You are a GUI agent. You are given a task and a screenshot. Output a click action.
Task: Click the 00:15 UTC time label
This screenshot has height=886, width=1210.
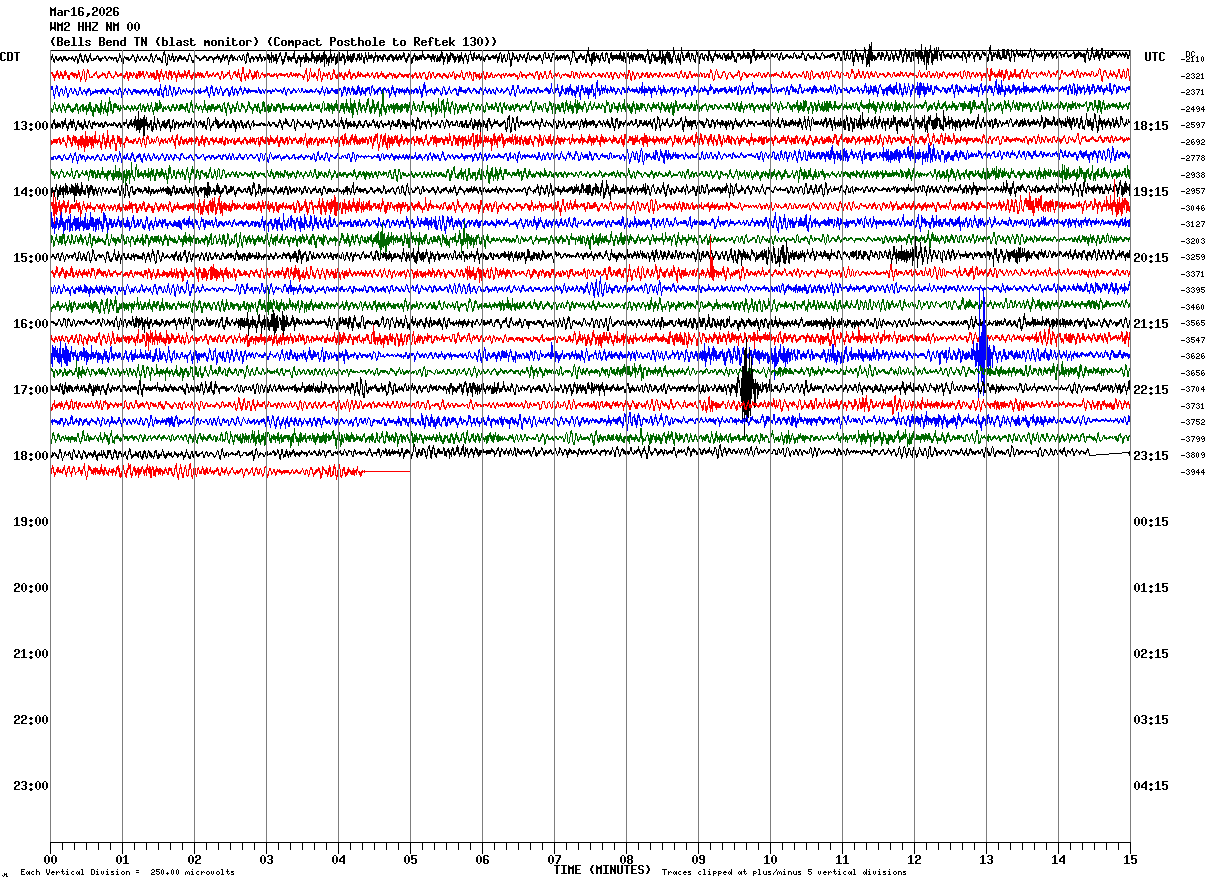[1151, 522]
